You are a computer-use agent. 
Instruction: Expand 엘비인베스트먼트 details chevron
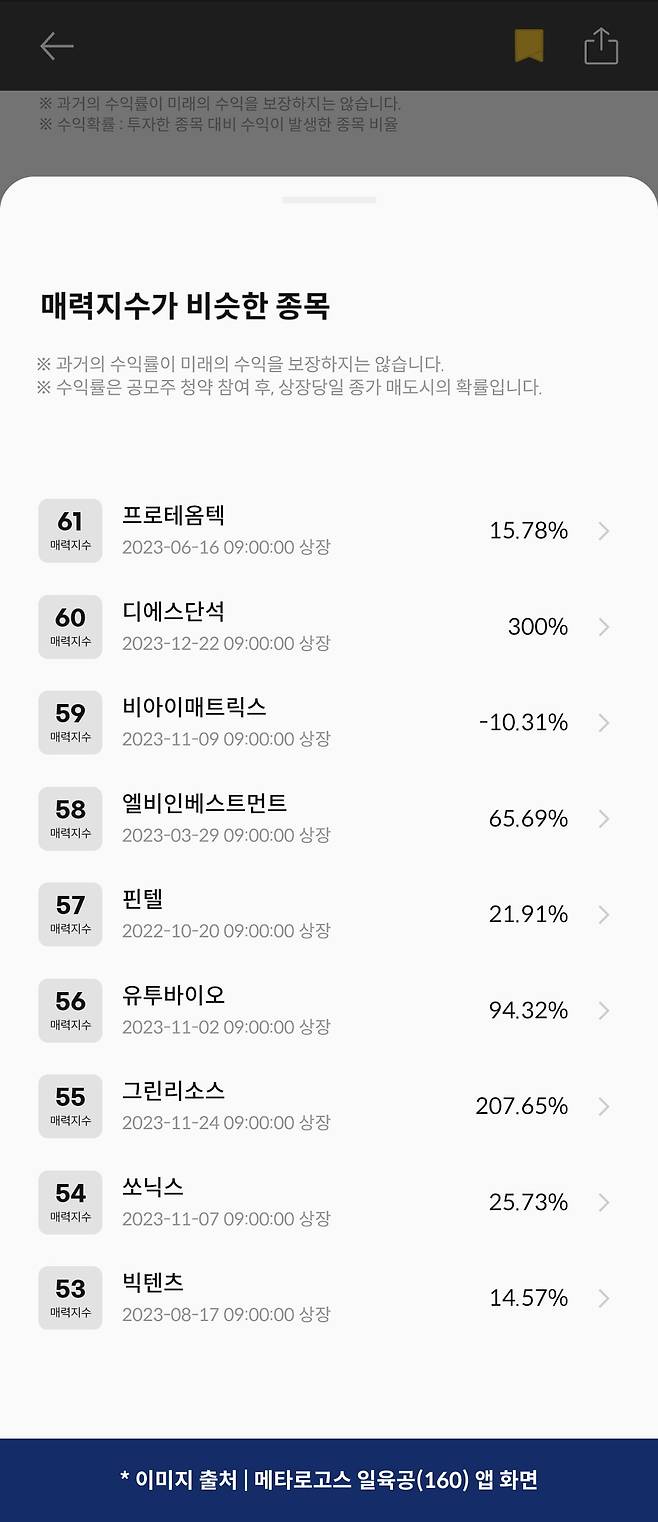[603, 819]
